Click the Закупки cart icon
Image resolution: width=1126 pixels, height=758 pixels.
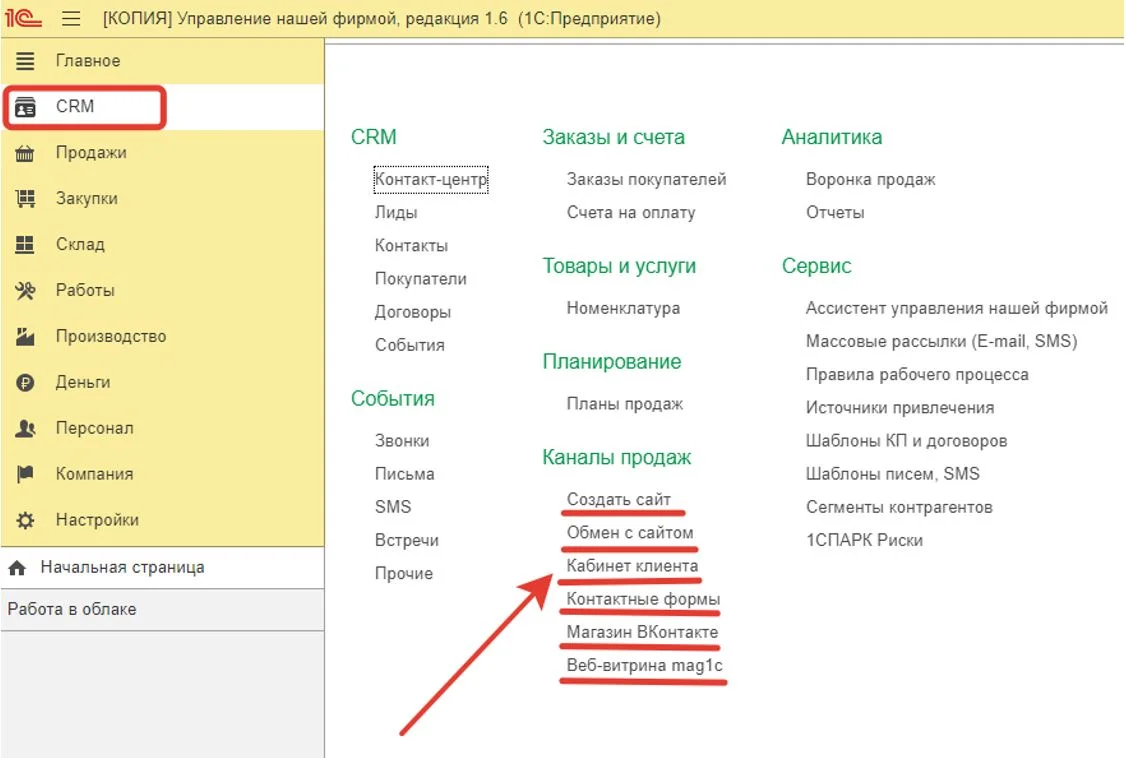(x=25, y=199)
